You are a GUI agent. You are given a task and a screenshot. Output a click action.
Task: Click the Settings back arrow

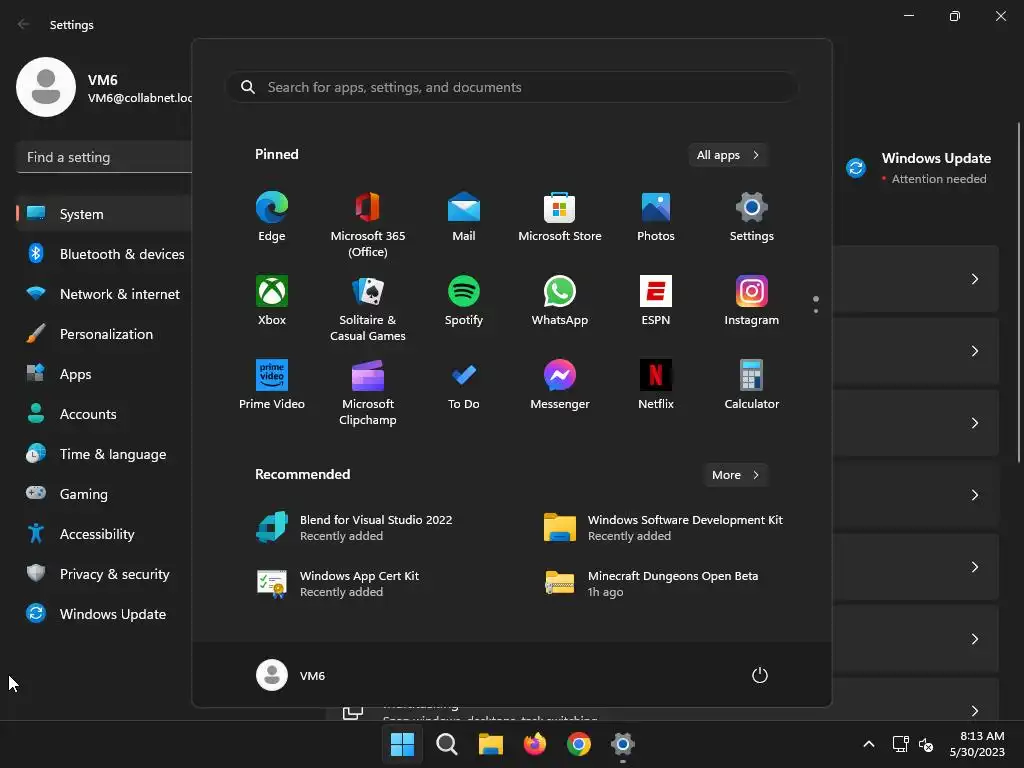(24, 24)
